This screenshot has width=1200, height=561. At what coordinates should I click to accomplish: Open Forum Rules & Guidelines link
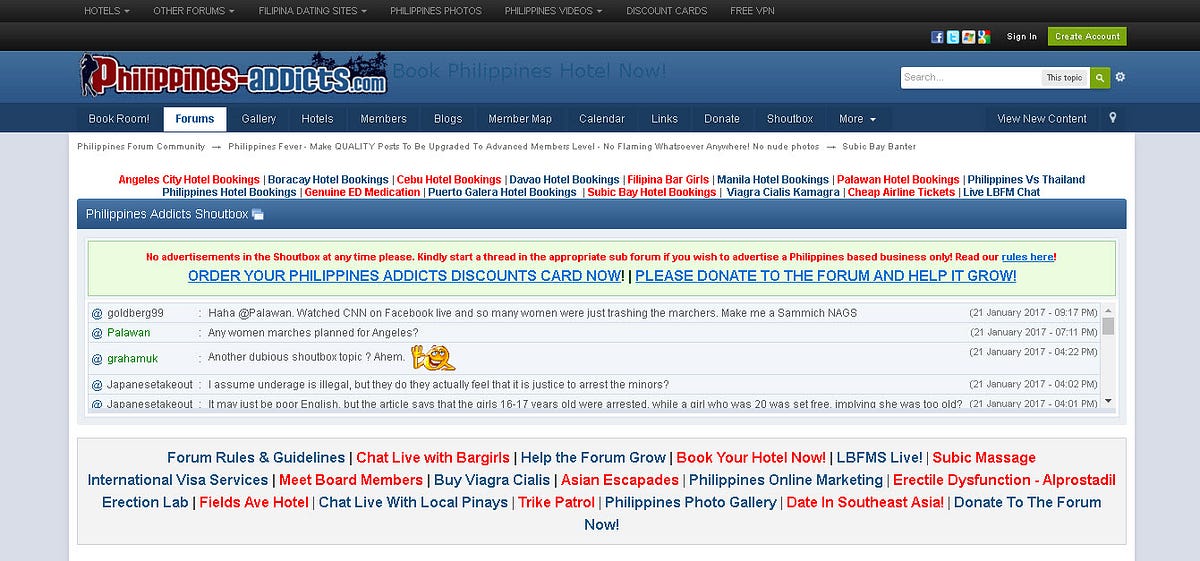coord(256,458)
